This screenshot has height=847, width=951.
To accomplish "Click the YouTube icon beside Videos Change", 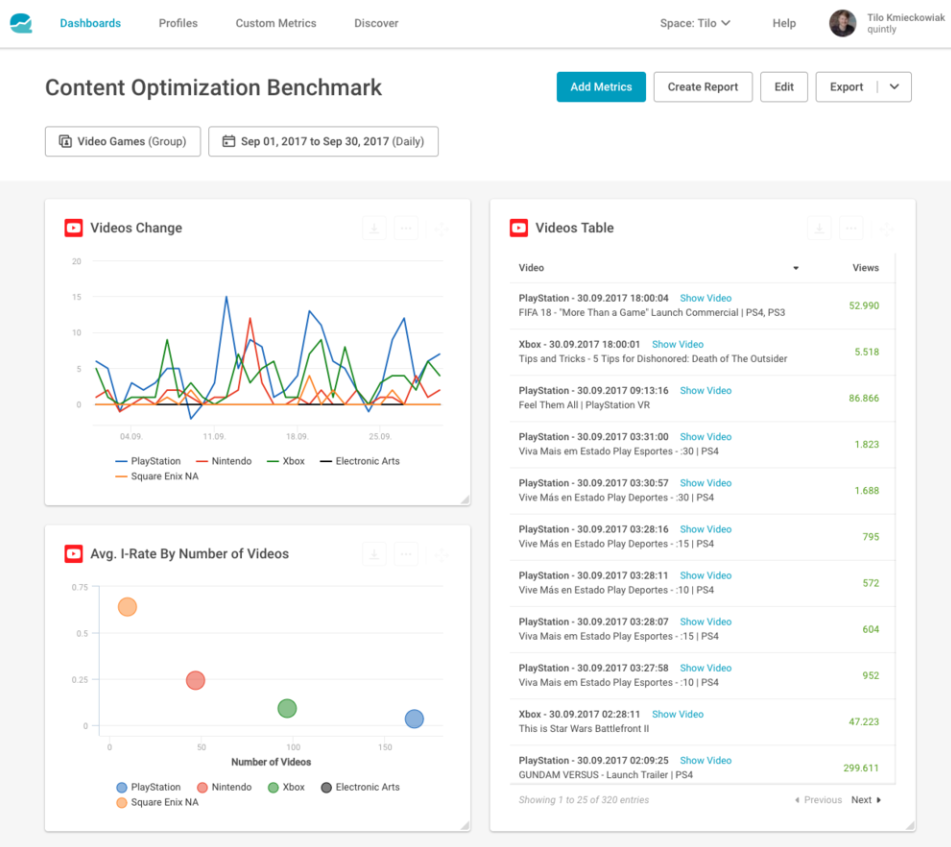I will tap(73, 228).
